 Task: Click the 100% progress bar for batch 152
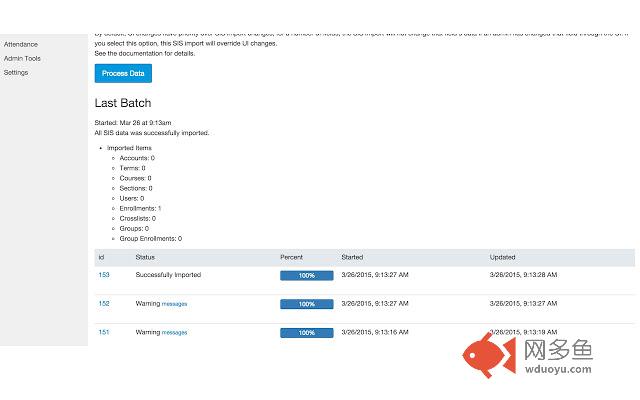coord(306,304)
